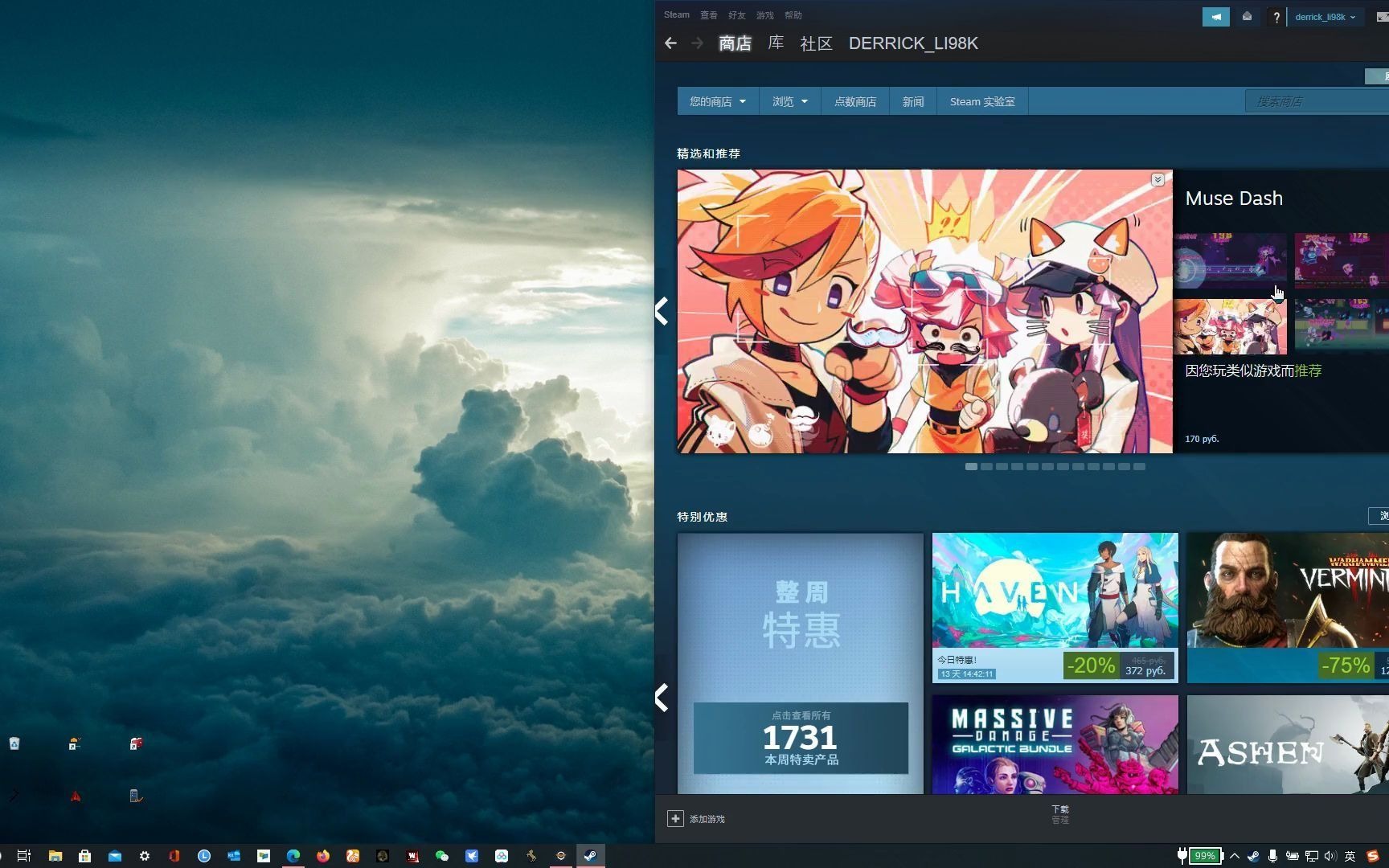Open the DERRICK_LI98K profile tab
The image size is (1389, 868).
913,43
